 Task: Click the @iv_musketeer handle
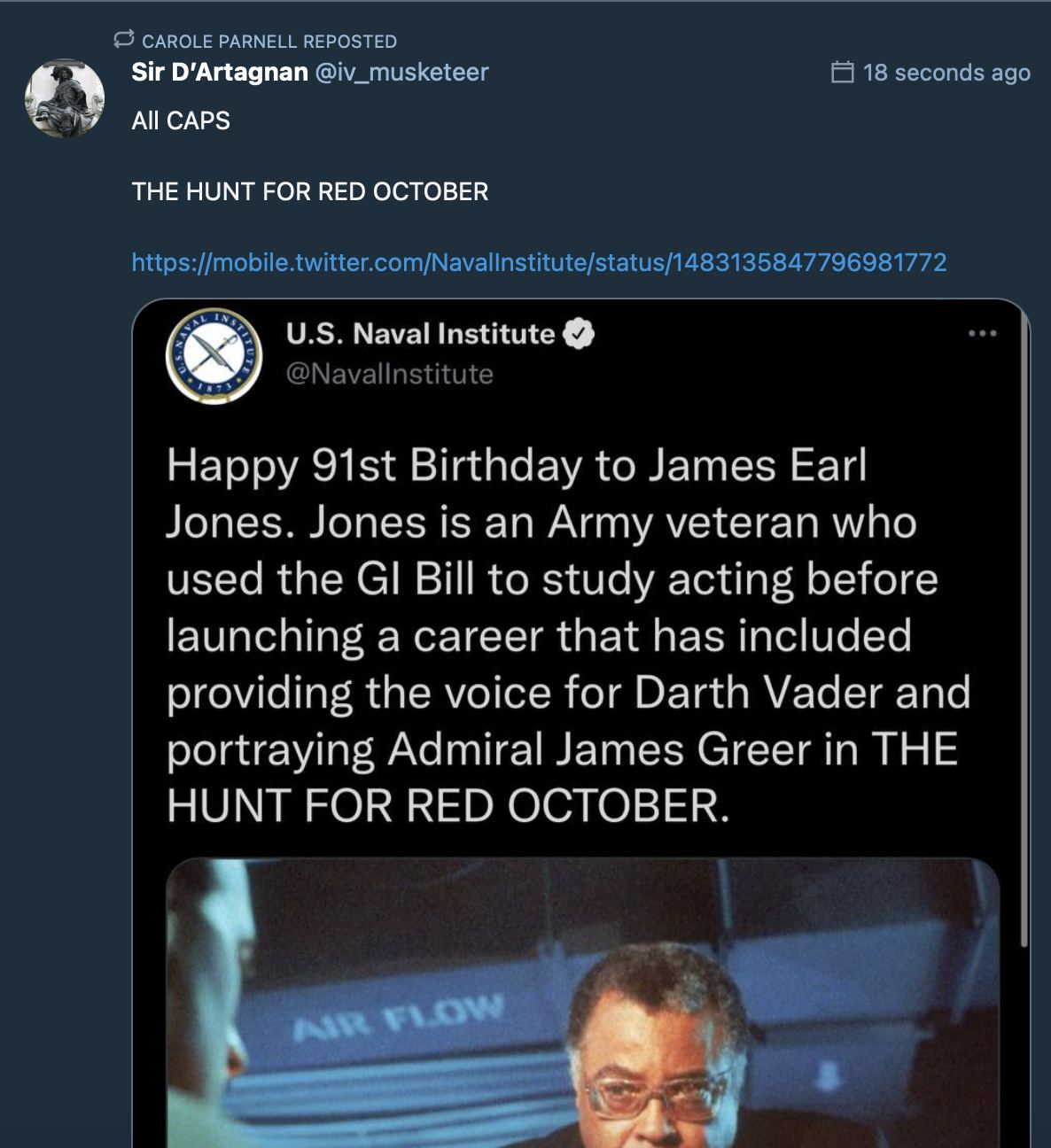[x=402, y=73]
